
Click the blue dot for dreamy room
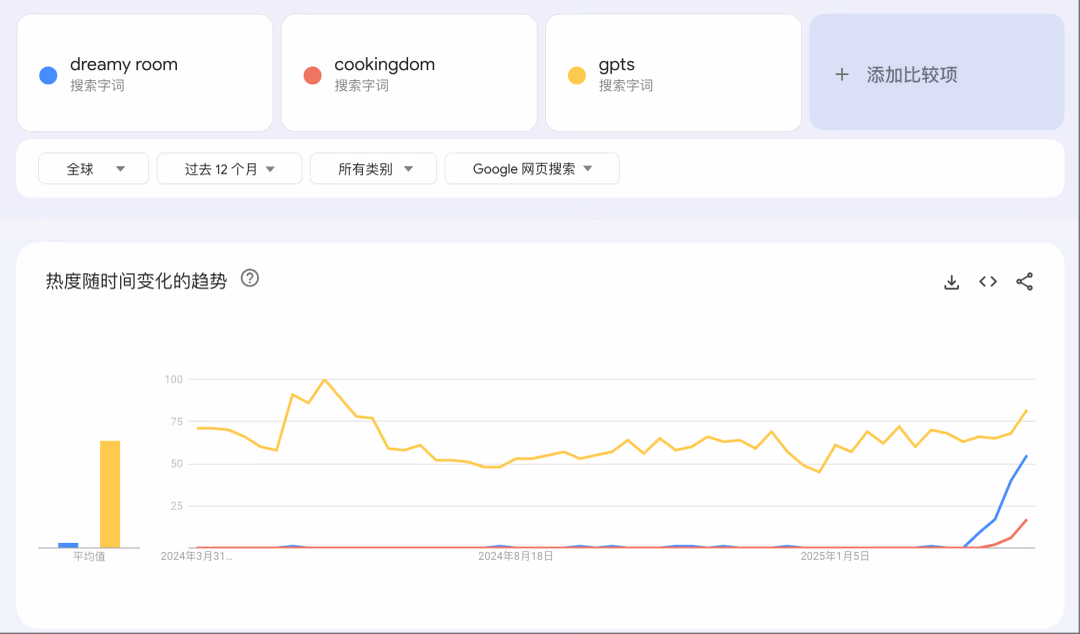coord(48,75)
